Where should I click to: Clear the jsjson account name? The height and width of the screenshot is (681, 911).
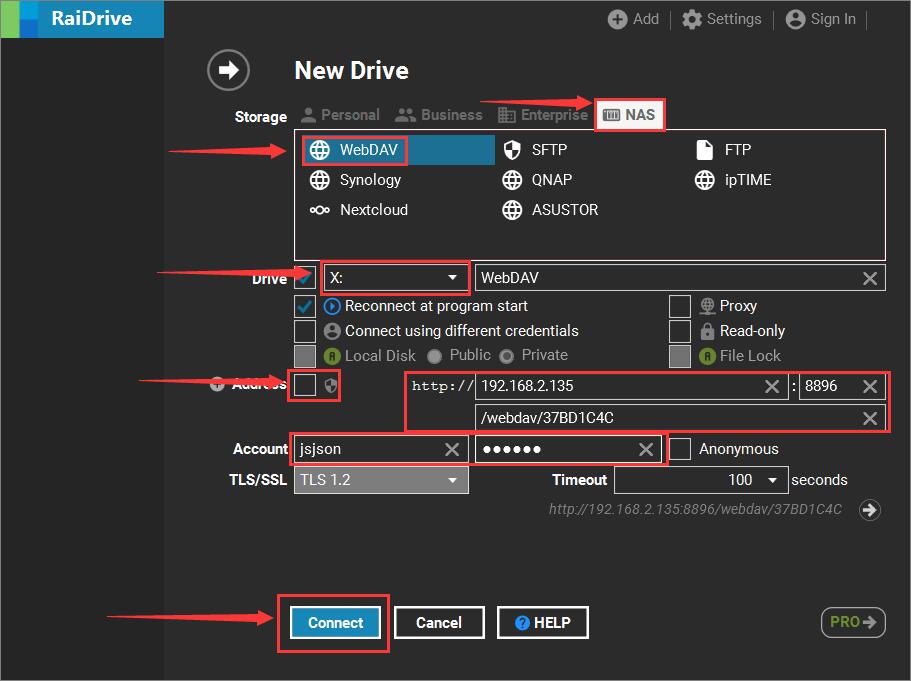(x=452, y=449)
